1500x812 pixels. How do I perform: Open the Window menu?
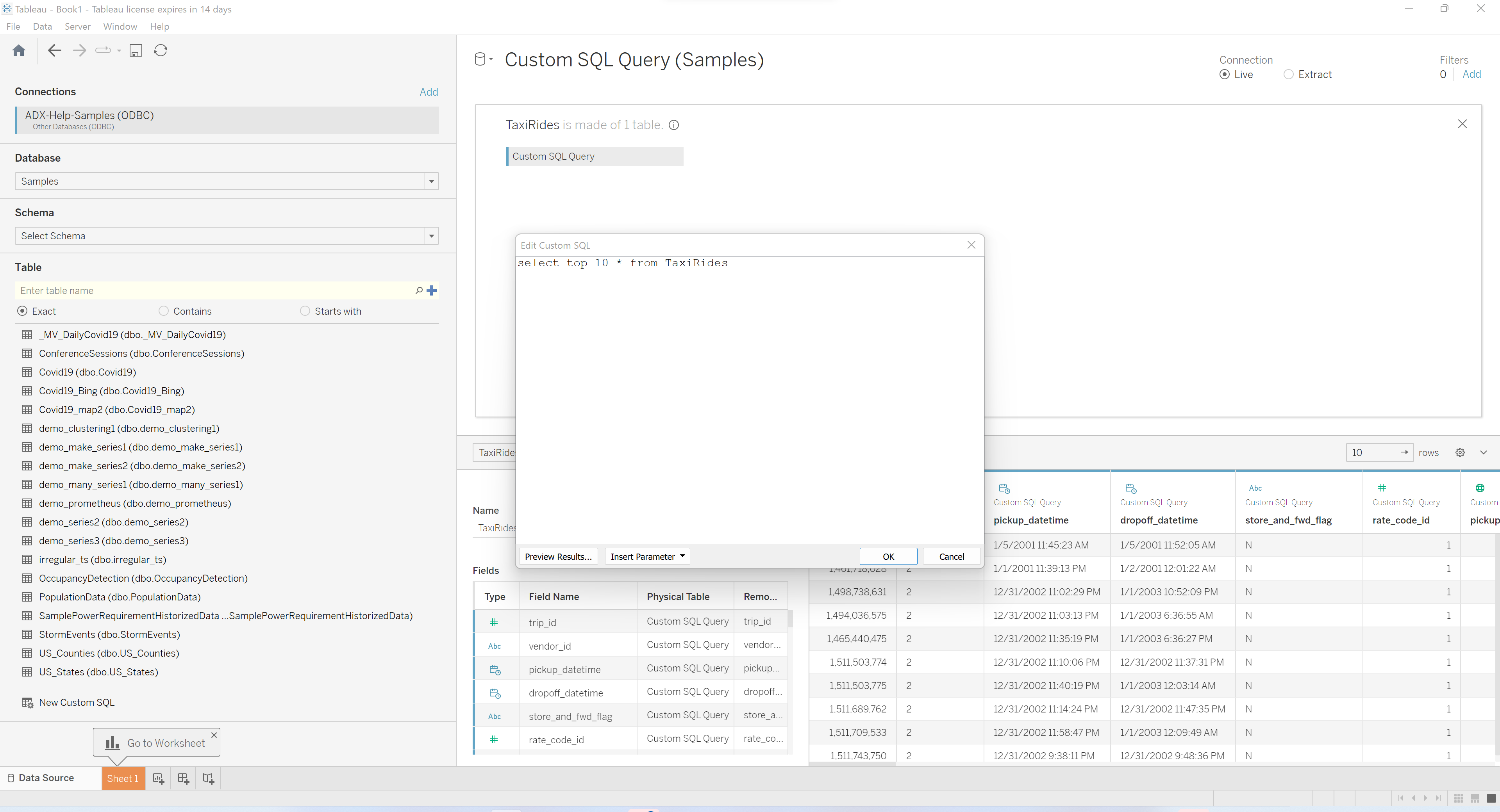[120, 26]
